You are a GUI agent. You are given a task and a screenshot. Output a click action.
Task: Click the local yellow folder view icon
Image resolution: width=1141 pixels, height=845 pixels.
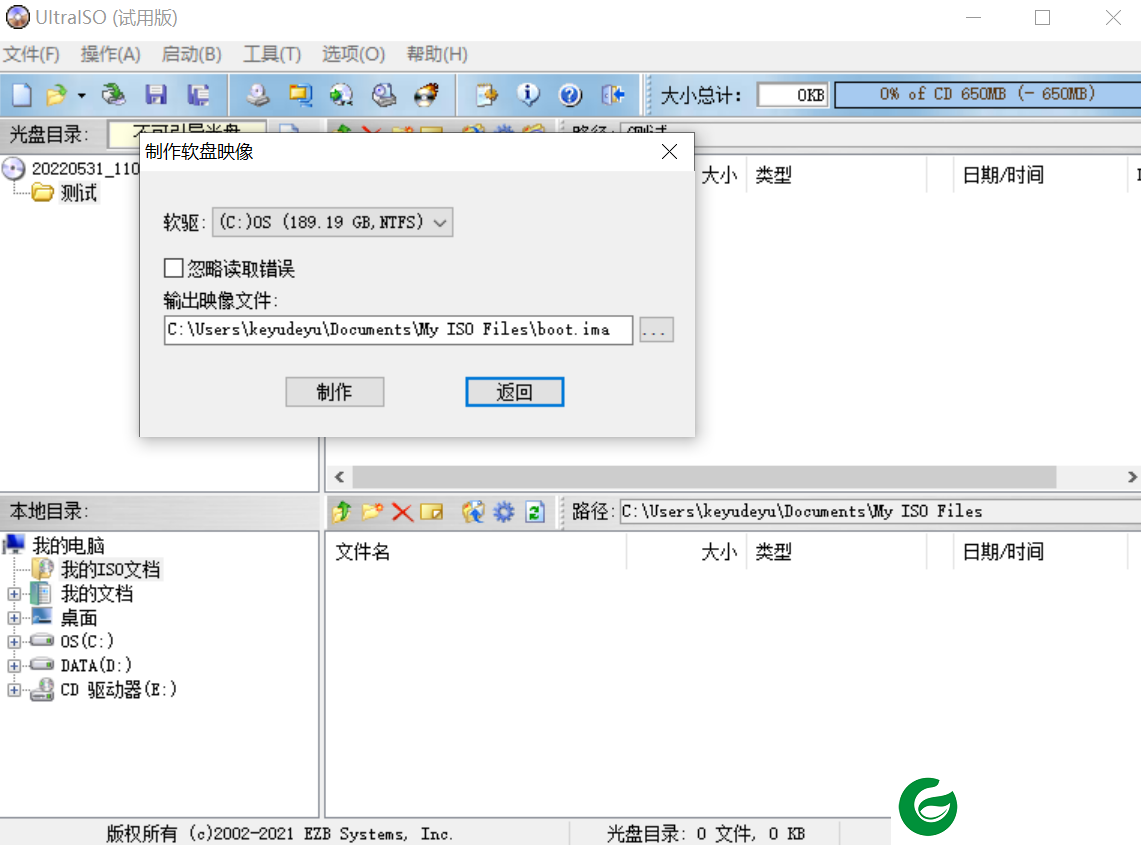click(x=432, y=512)
